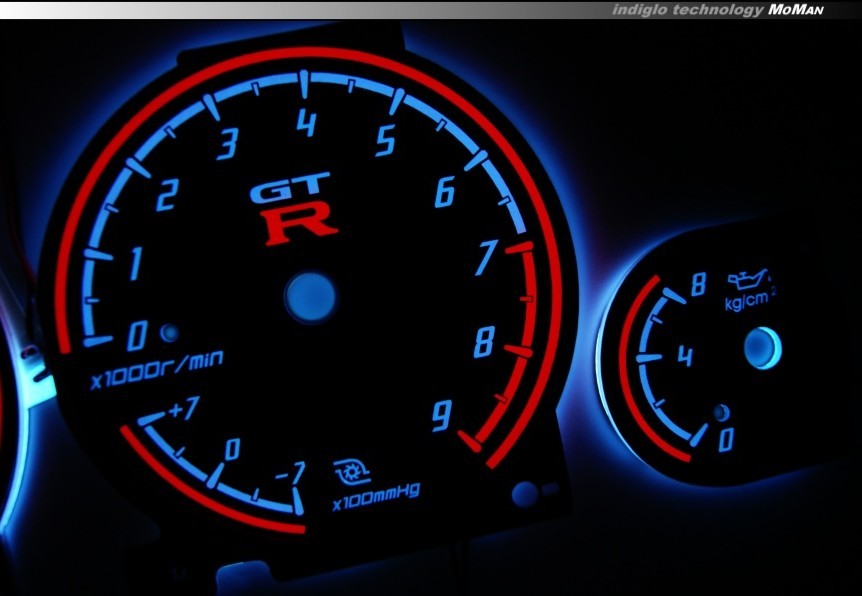Click the tachometer number 7 near redline
This screenshot has height=596, width=862.
(486, 257)
